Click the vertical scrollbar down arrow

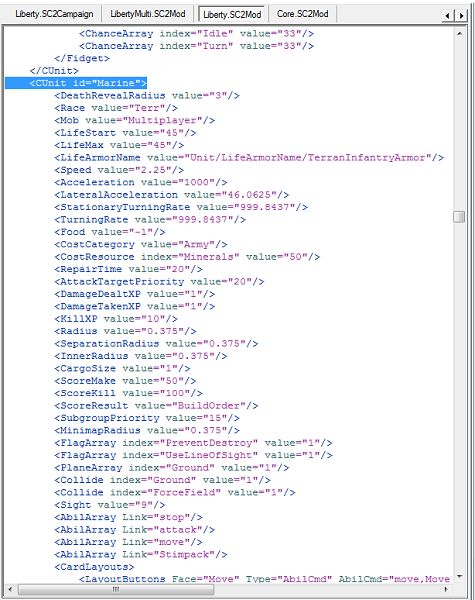(x=459, y=576)
